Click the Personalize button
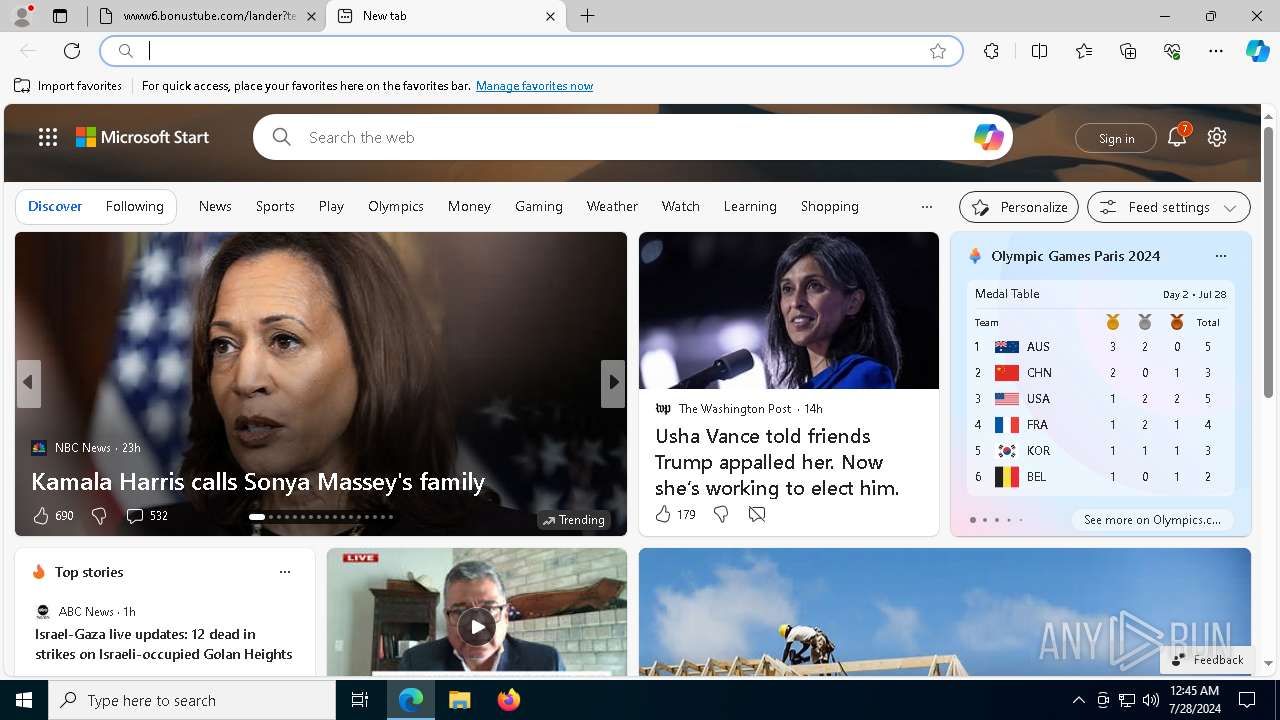1280x720 pixels. (x=1019, y=207)
